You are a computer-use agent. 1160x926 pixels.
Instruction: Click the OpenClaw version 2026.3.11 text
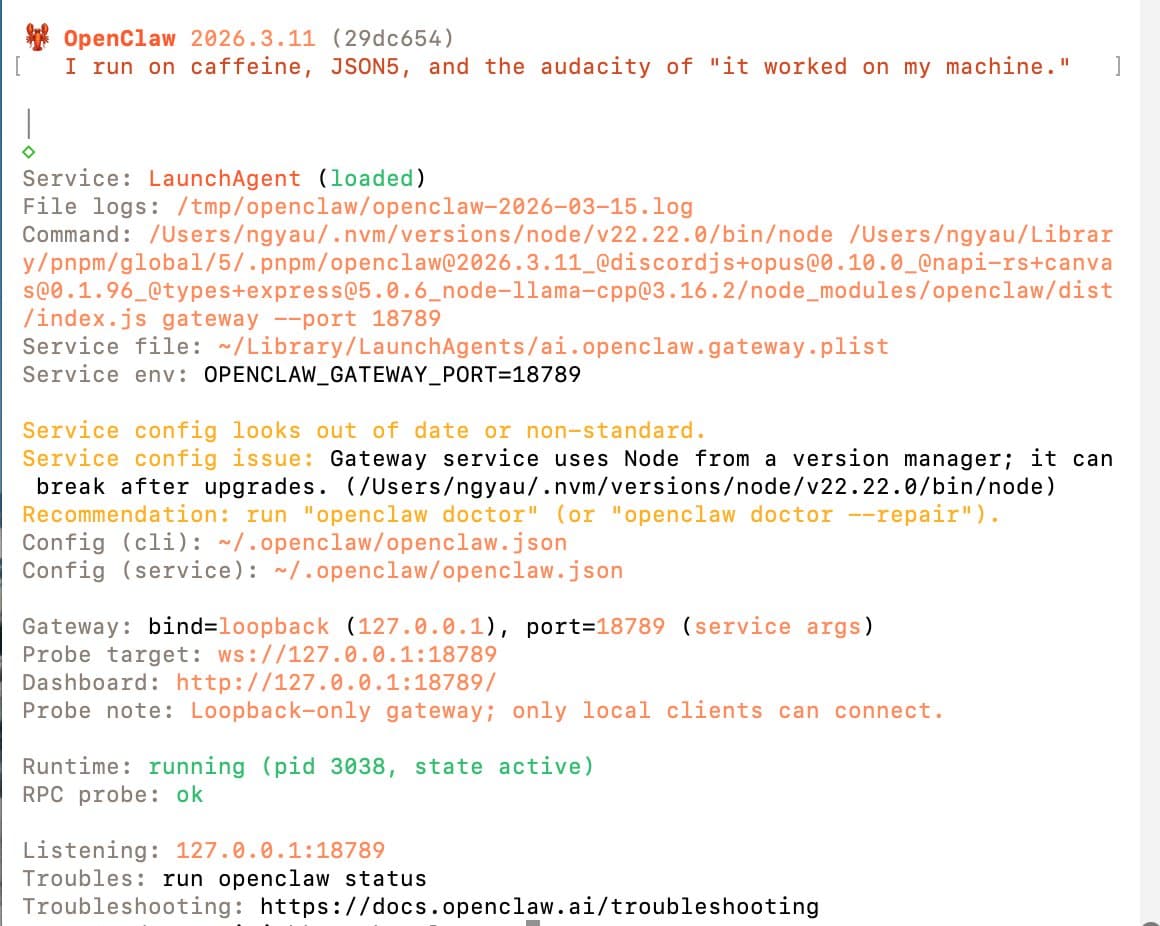pyautogui.click(x=253, y=38)
